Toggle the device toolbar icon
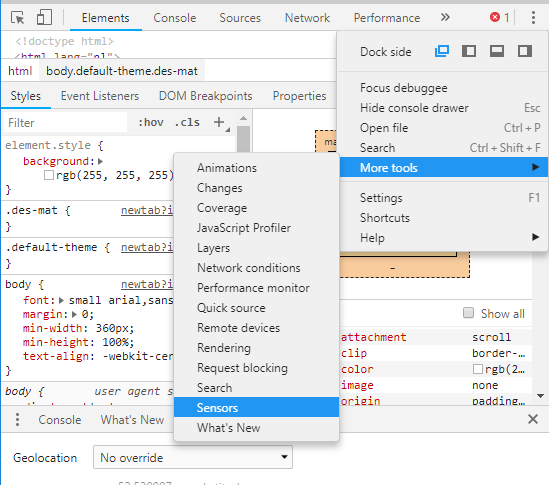Viewport: 549px width, 485px height. [44, 18]
